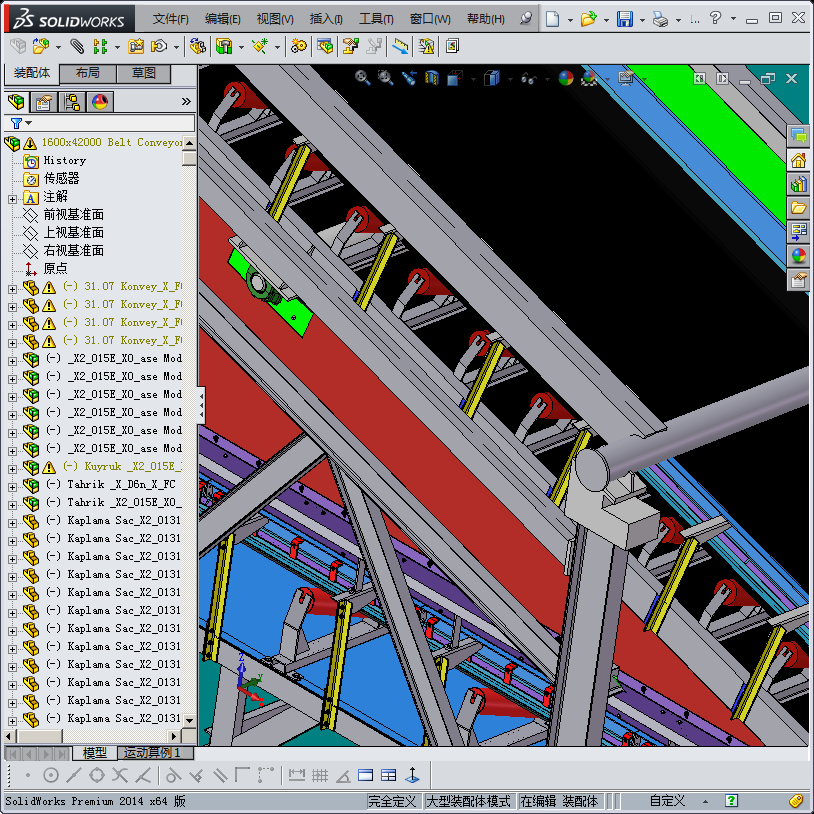
Task: Expand the Kuyruk _X2_015E component node
Action: [12, 467]
